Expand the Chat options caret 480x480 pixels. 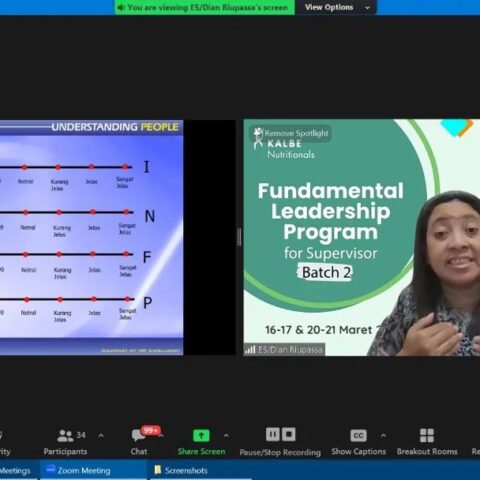pos(161,436)
